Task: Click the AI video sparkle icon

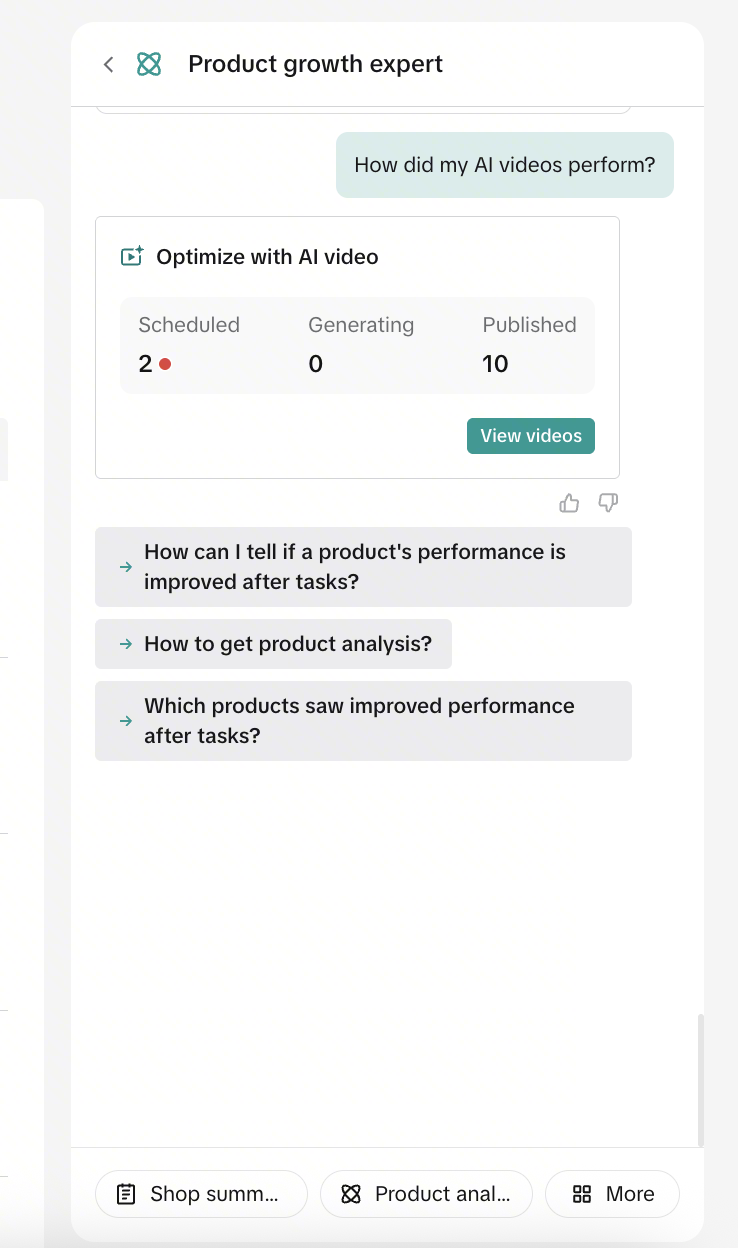Action: coord(132,257)
